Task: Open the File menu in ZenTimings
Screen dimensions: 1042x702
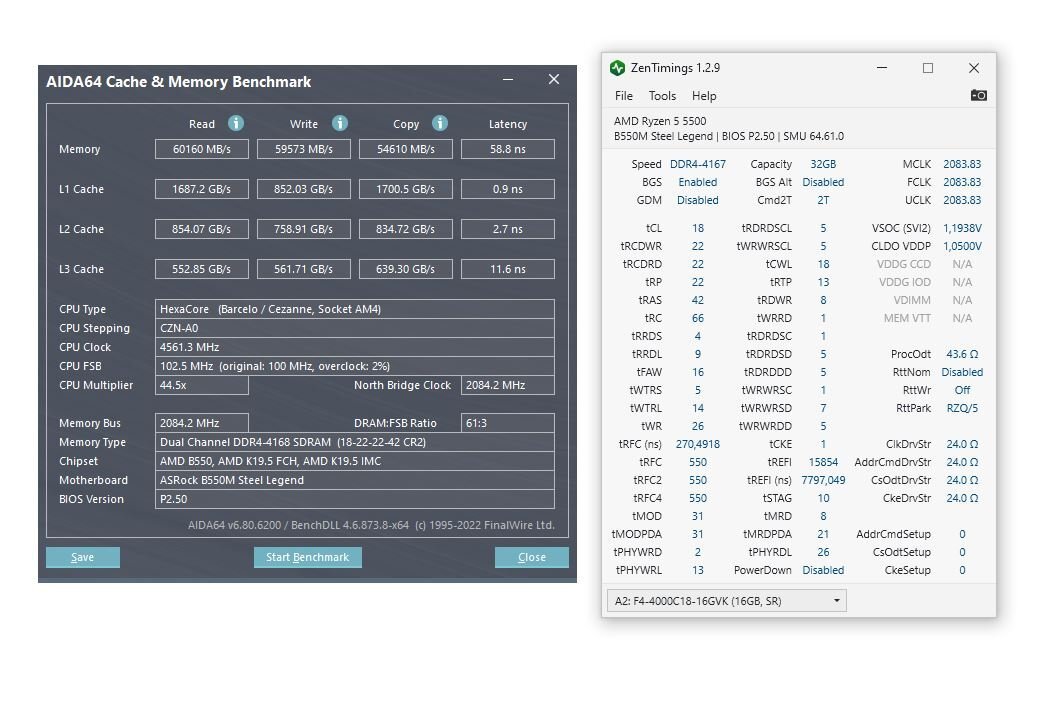Action: click(x=623, y=96)
